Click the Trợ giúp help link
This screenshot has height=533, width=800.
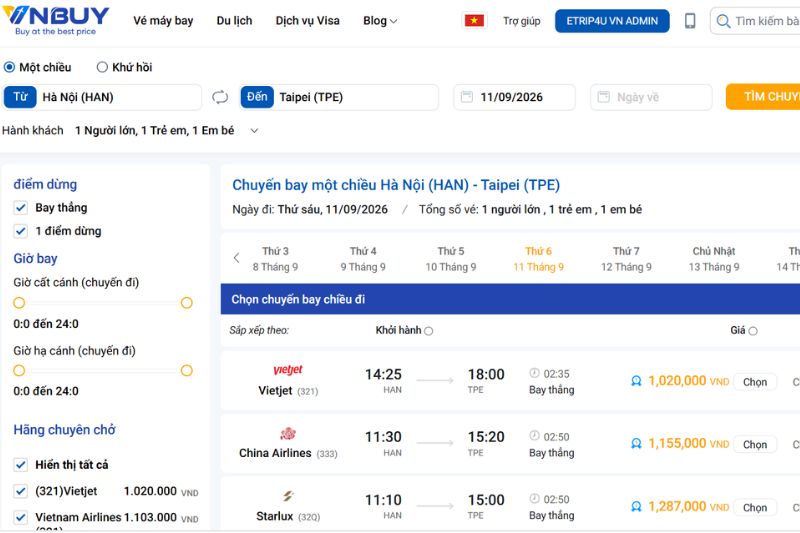point(521,21)
